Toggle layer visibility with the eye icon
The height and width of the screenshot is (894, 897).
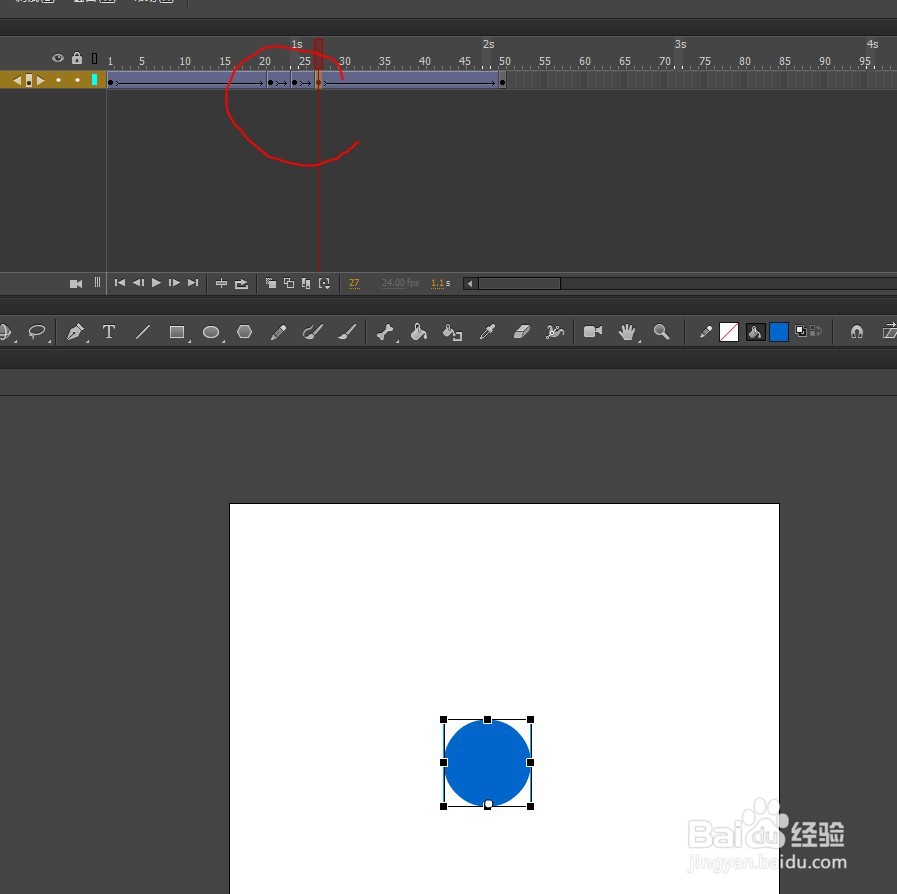point(58,58)
